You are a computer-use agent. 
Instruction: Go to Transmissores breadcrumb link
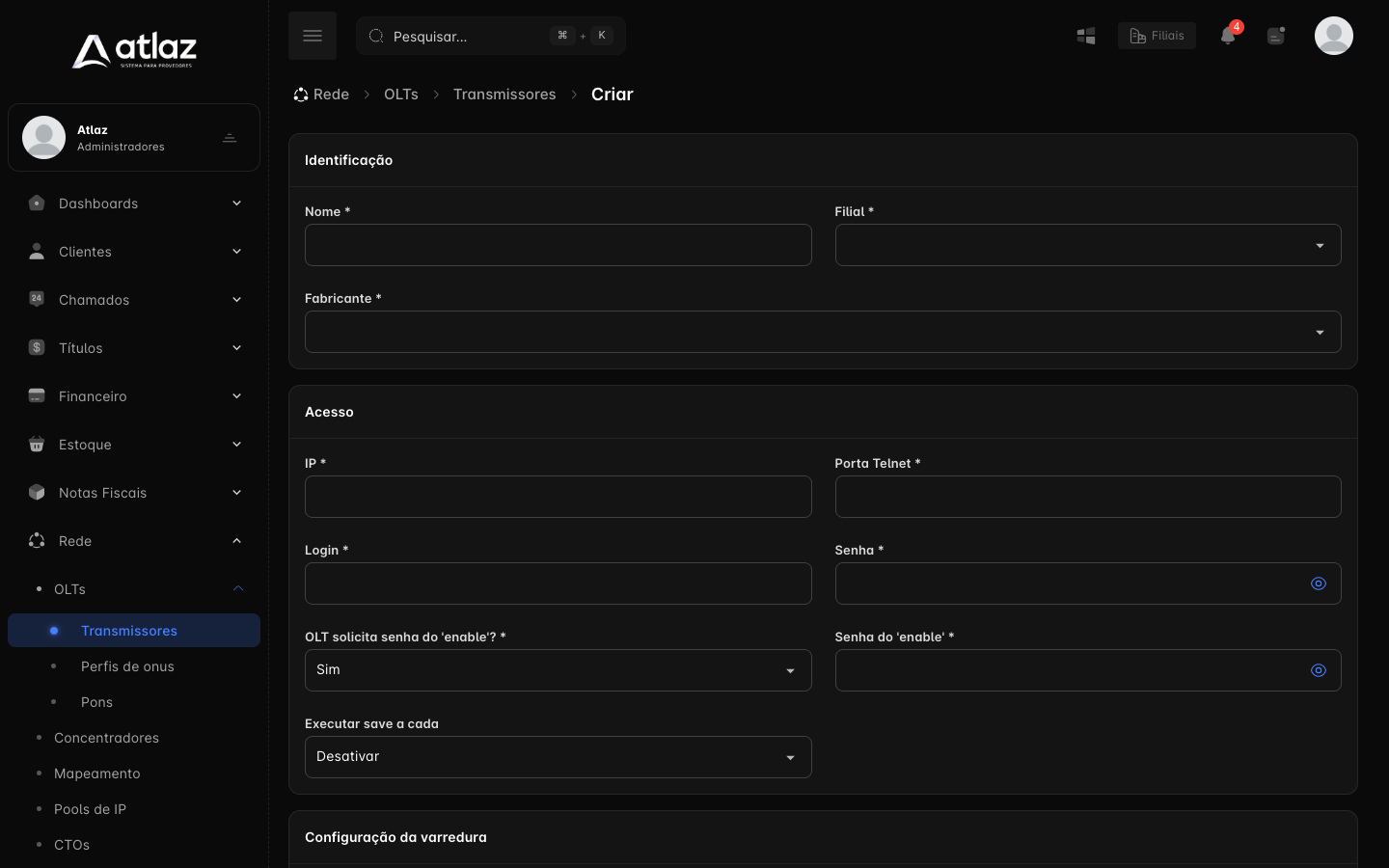(504, 95)
